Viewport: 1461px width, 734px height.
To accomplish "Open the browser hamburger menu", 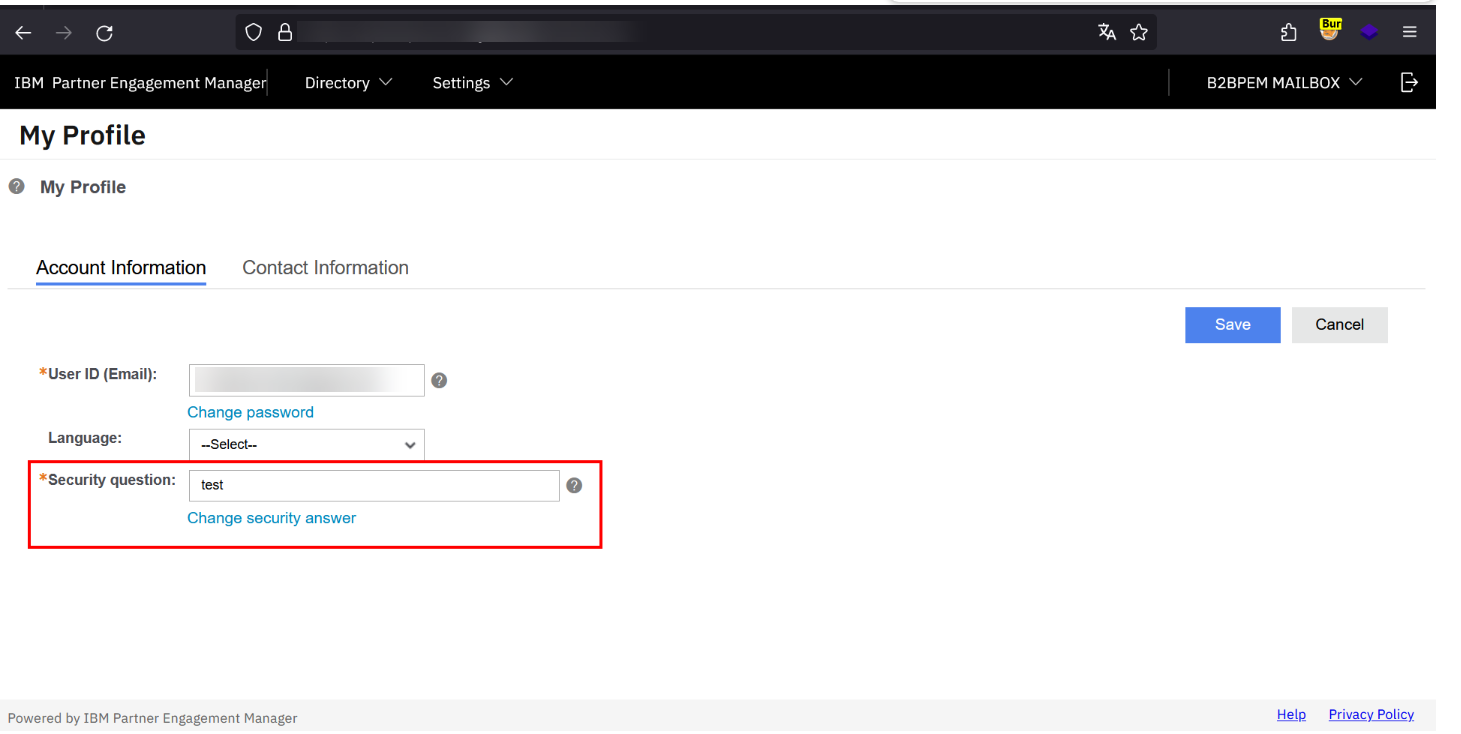I will [x=1409, y=32].
